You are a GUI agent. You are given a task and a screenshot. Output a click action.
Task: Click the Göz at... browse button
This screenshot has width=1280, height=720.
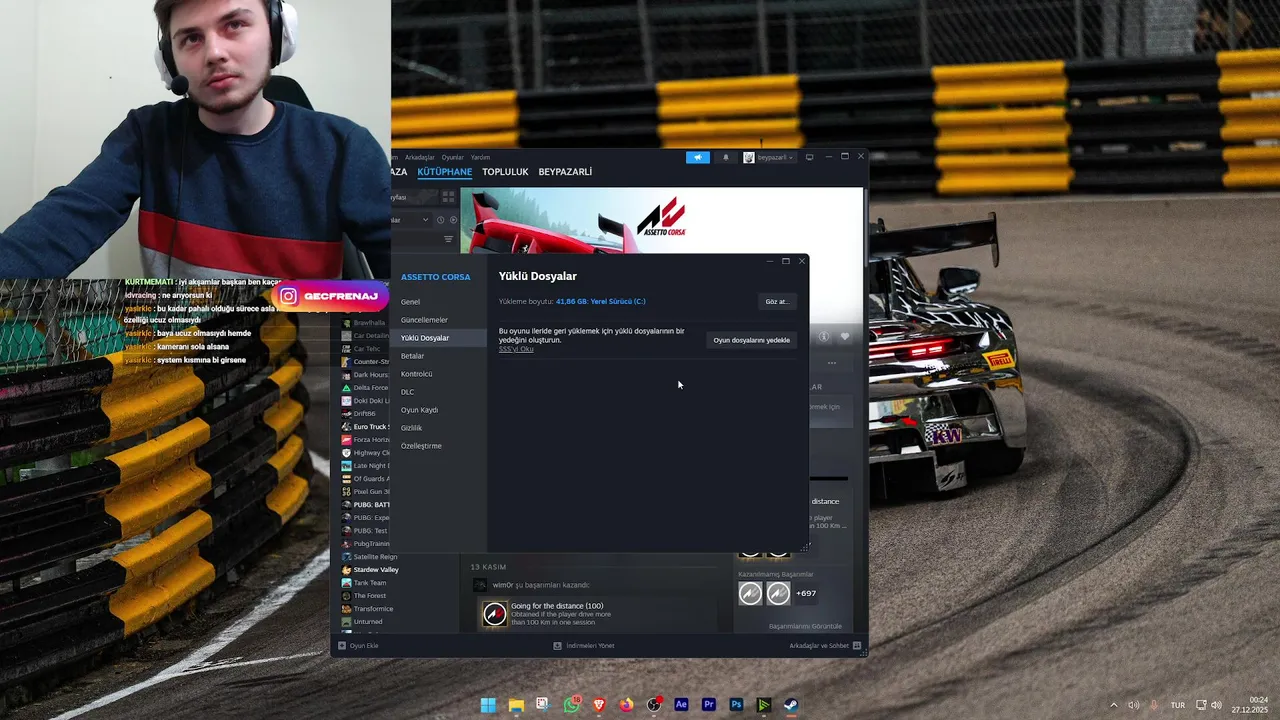tap(777, 301)
